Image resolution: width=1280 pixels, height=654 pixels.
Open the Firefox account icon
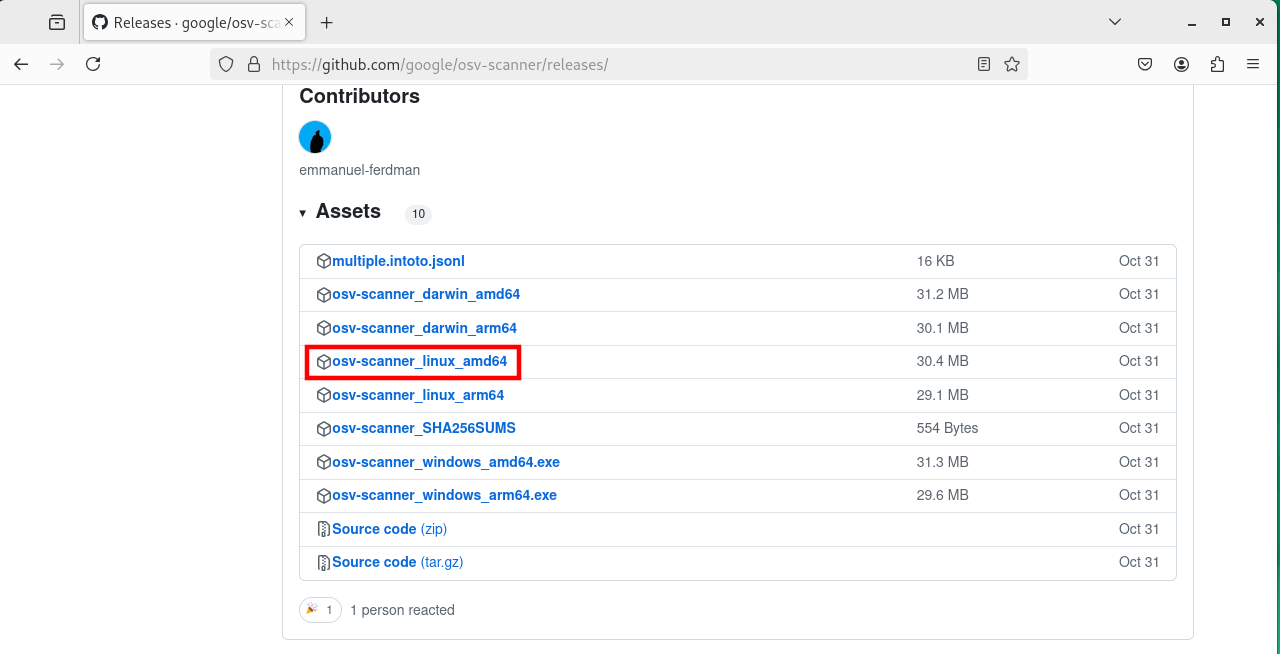1181,64
